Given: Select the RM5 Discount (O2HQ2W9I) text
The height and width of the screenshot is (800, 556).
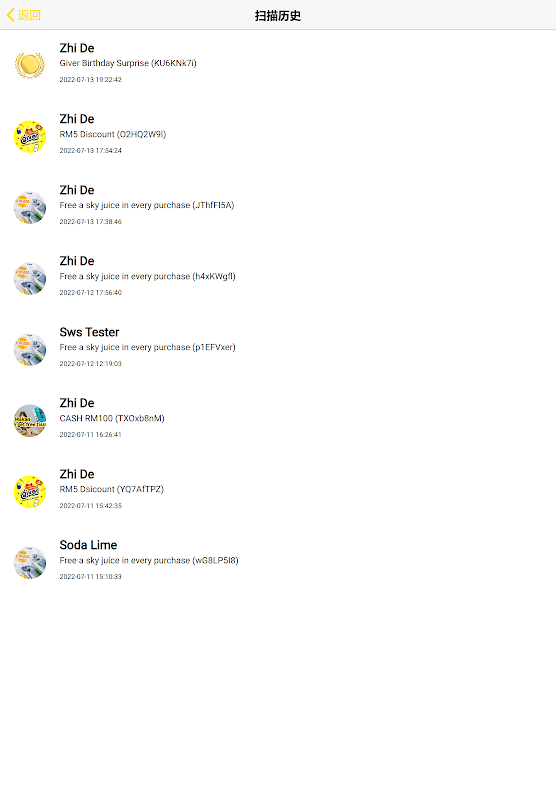Looking at the screenshot, I should [x=113, y=134].
